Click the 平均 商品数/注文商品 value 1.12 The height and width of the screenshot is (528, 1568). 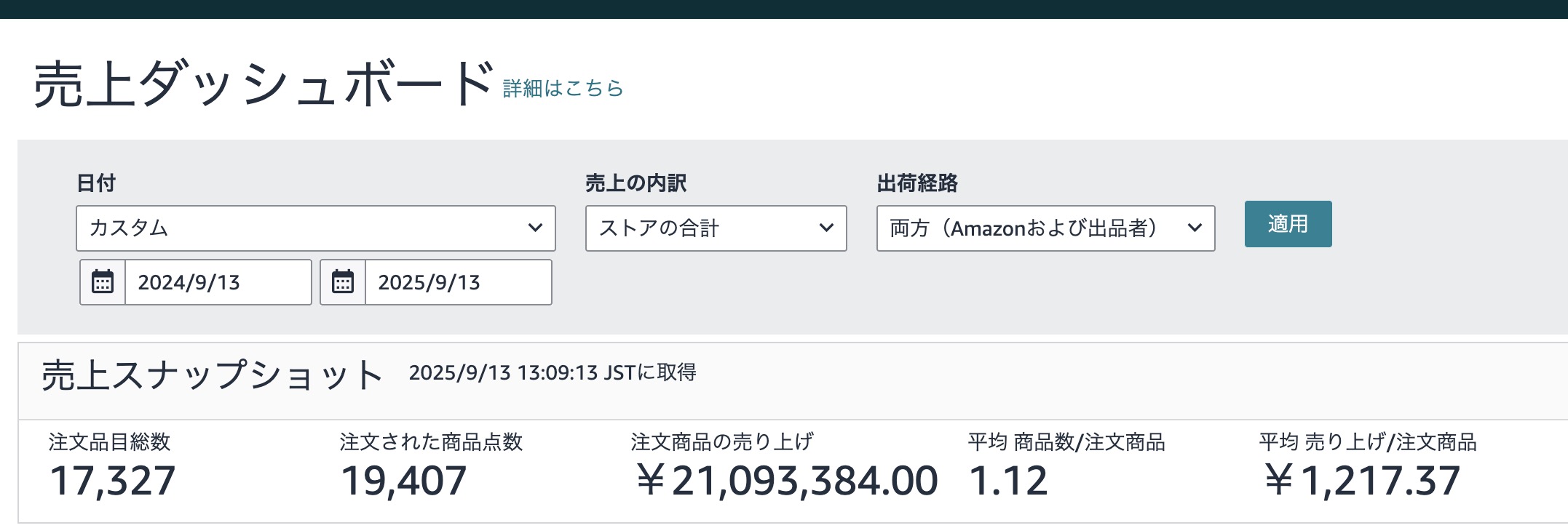[1008, 481]
